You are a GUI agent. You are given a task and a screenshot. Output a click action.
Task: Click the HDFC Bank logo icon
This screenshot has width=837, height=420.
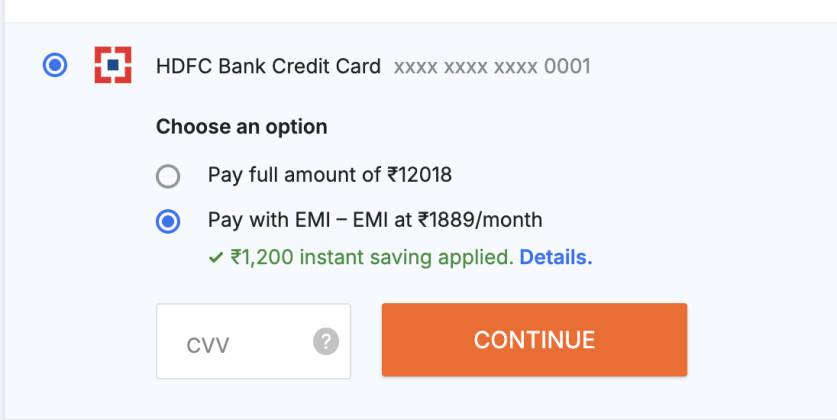(112, 66)
